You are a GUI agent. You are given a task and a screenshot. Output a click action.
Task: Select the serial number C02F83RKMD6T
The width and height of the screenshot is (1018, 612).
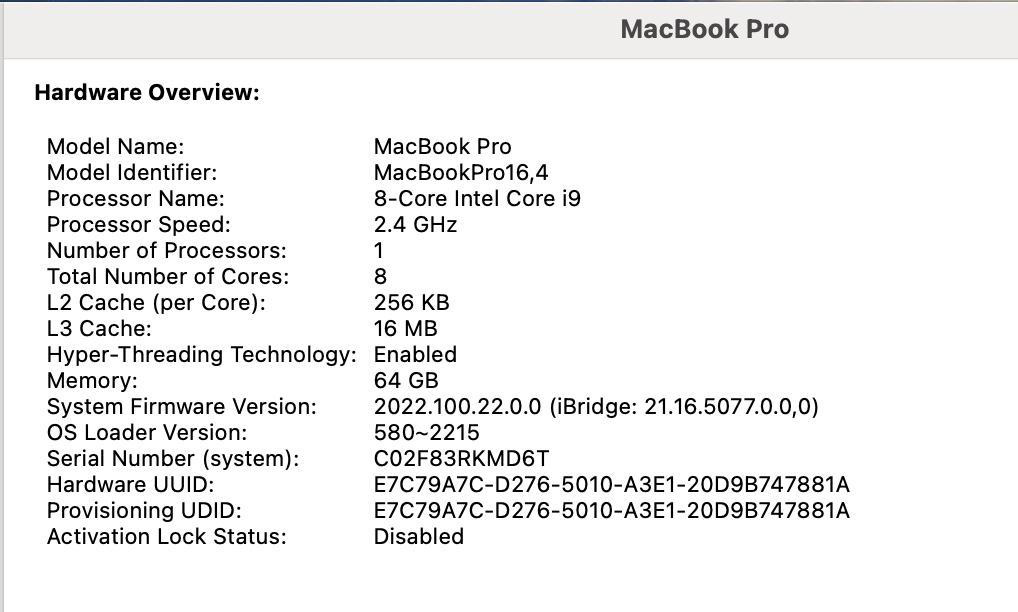pyautogui.click(x=461, y=459)
